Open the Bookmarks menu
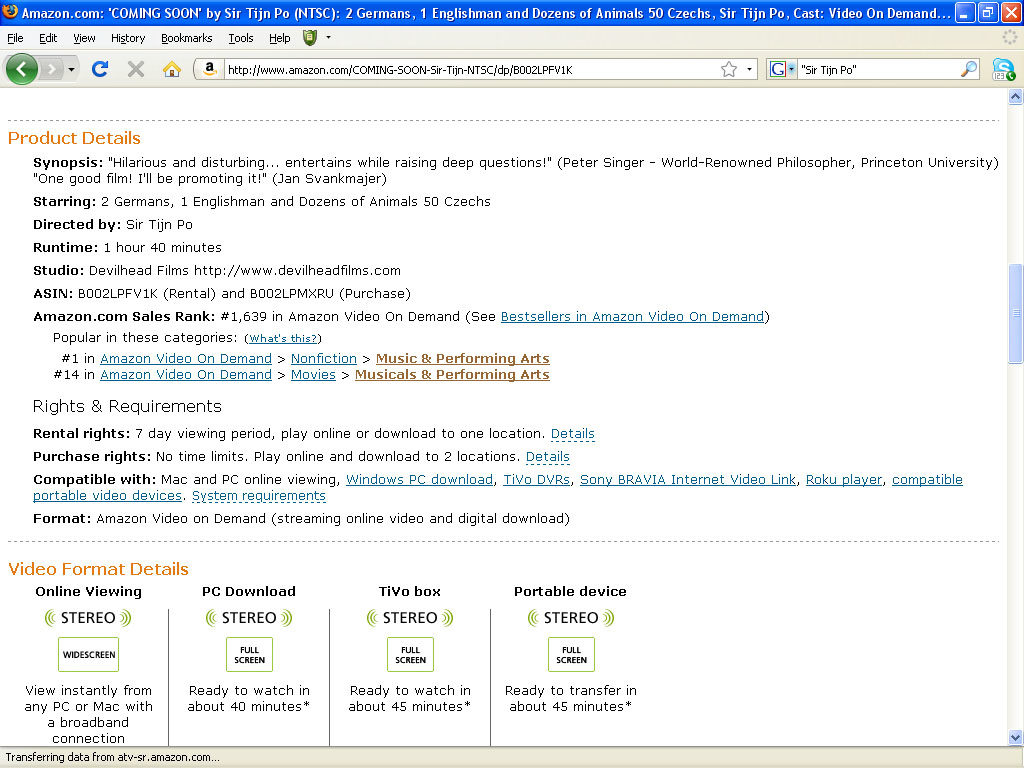The width and height of the screenshot is (1024, 768). coord(187,38)
